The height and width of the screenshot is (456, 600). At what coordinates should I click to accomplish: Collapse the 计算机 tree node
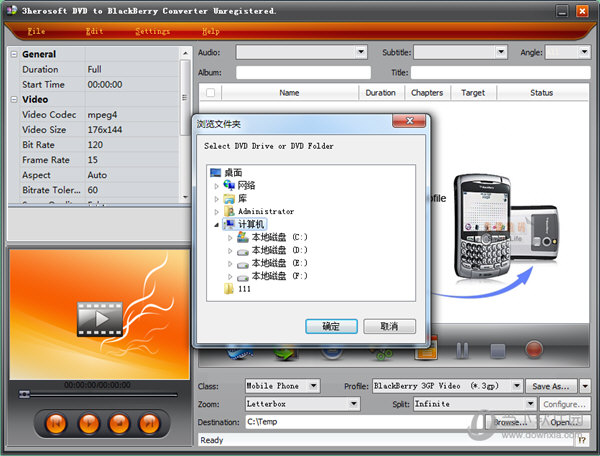click(216, 225)
